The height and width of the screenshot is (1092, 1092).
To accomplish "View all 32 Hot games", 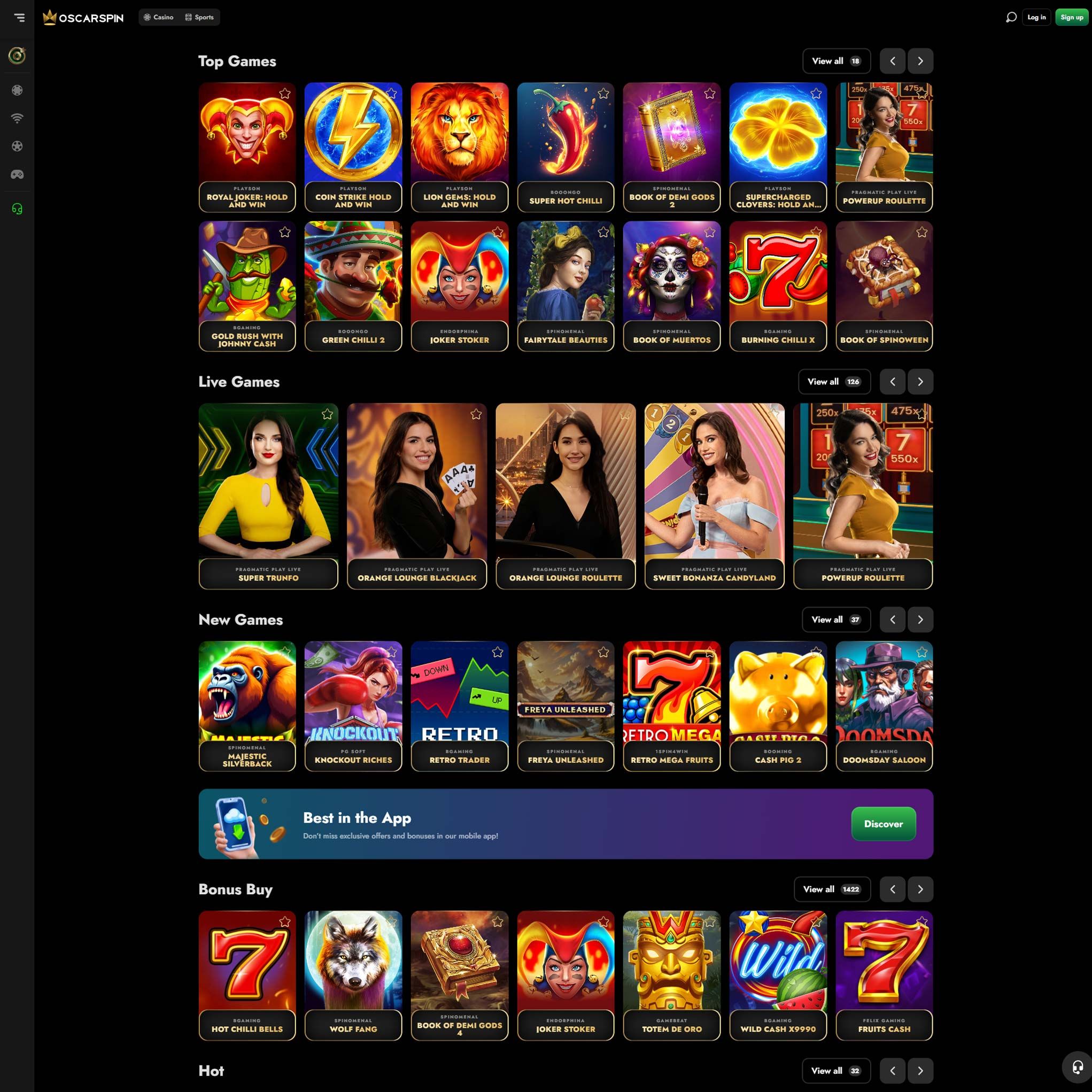I will 836,1071.
